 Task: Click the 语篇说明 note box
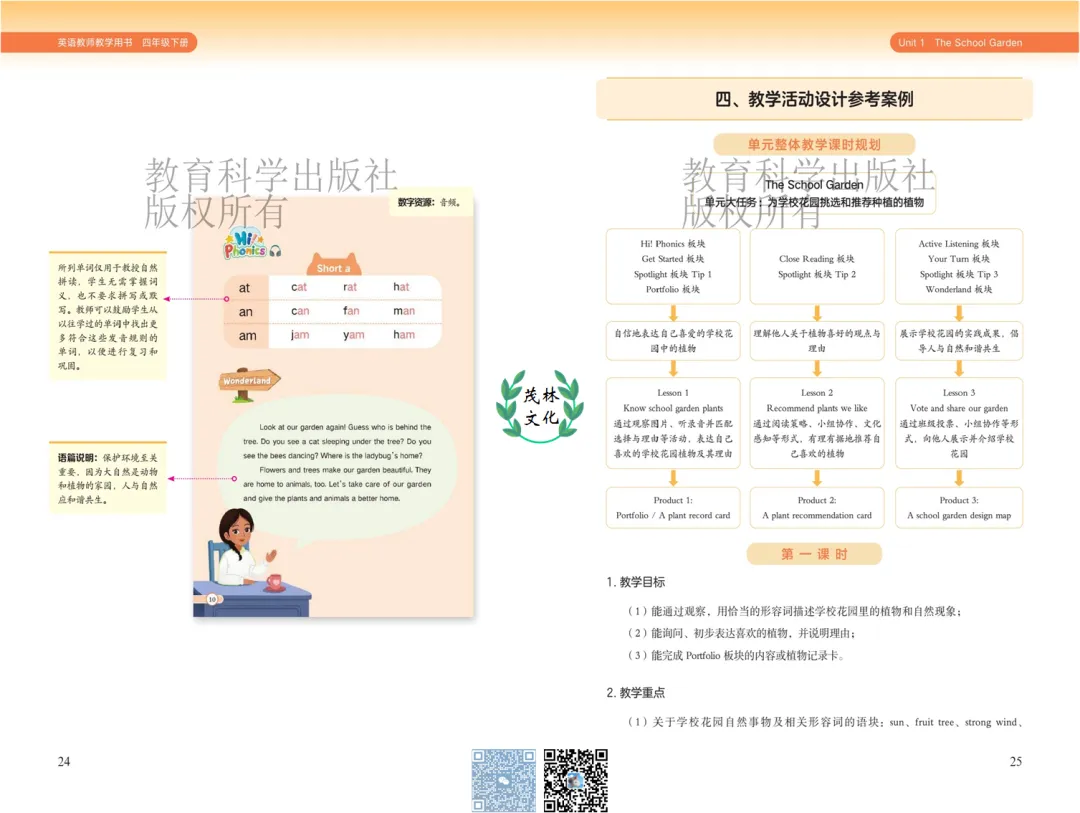(x=107, y=478)
